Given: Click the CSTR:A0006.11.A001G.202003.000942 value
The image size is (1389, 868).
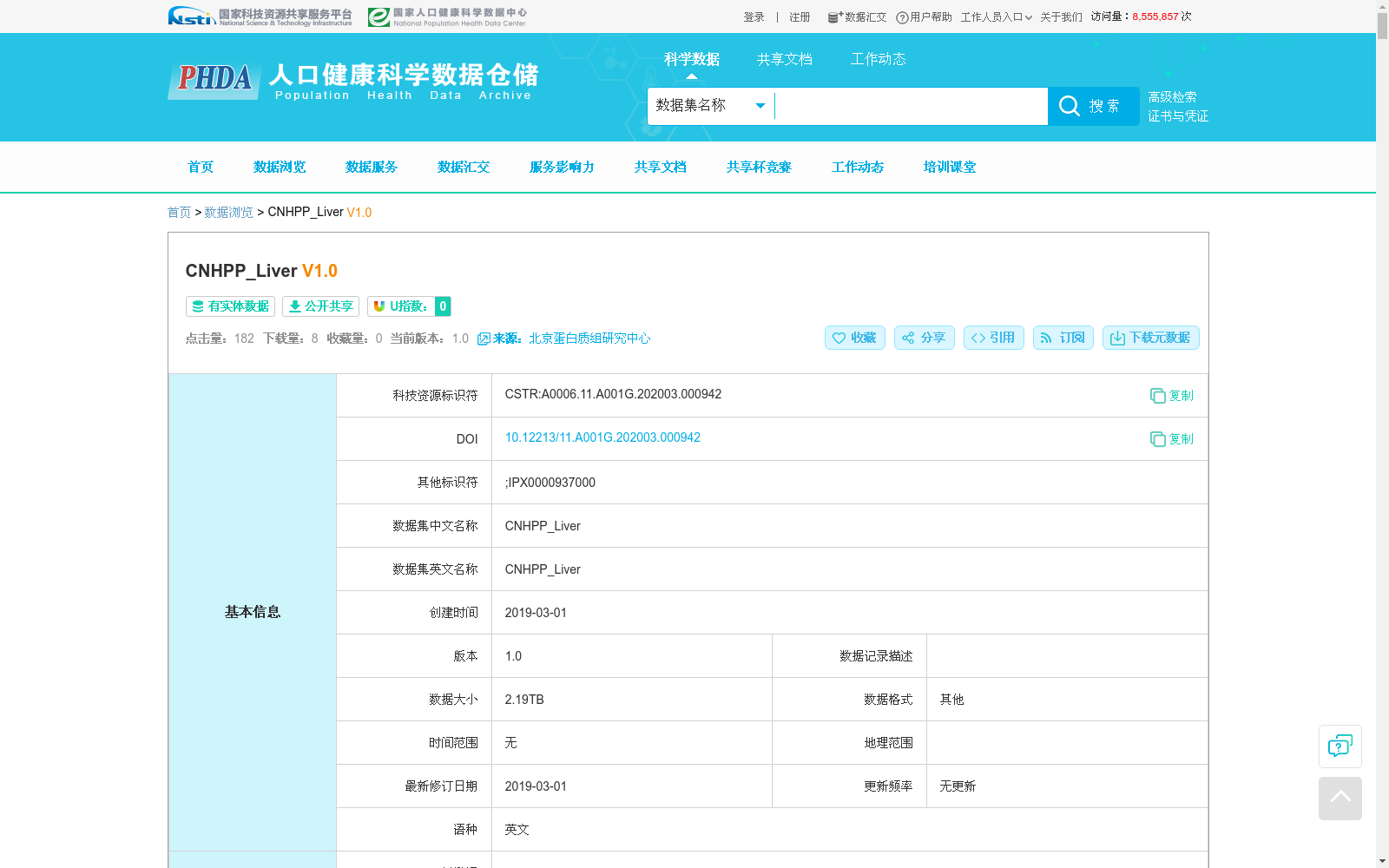Looking at the screenshot, I should tap(613, 394).
